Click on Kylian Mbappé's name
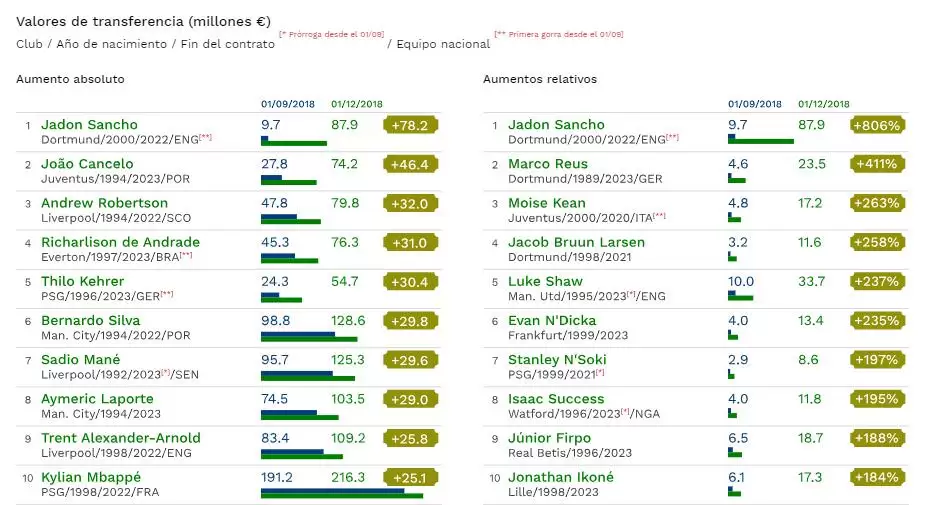Viewport: 928px width, 505px height. pos(91,477)
